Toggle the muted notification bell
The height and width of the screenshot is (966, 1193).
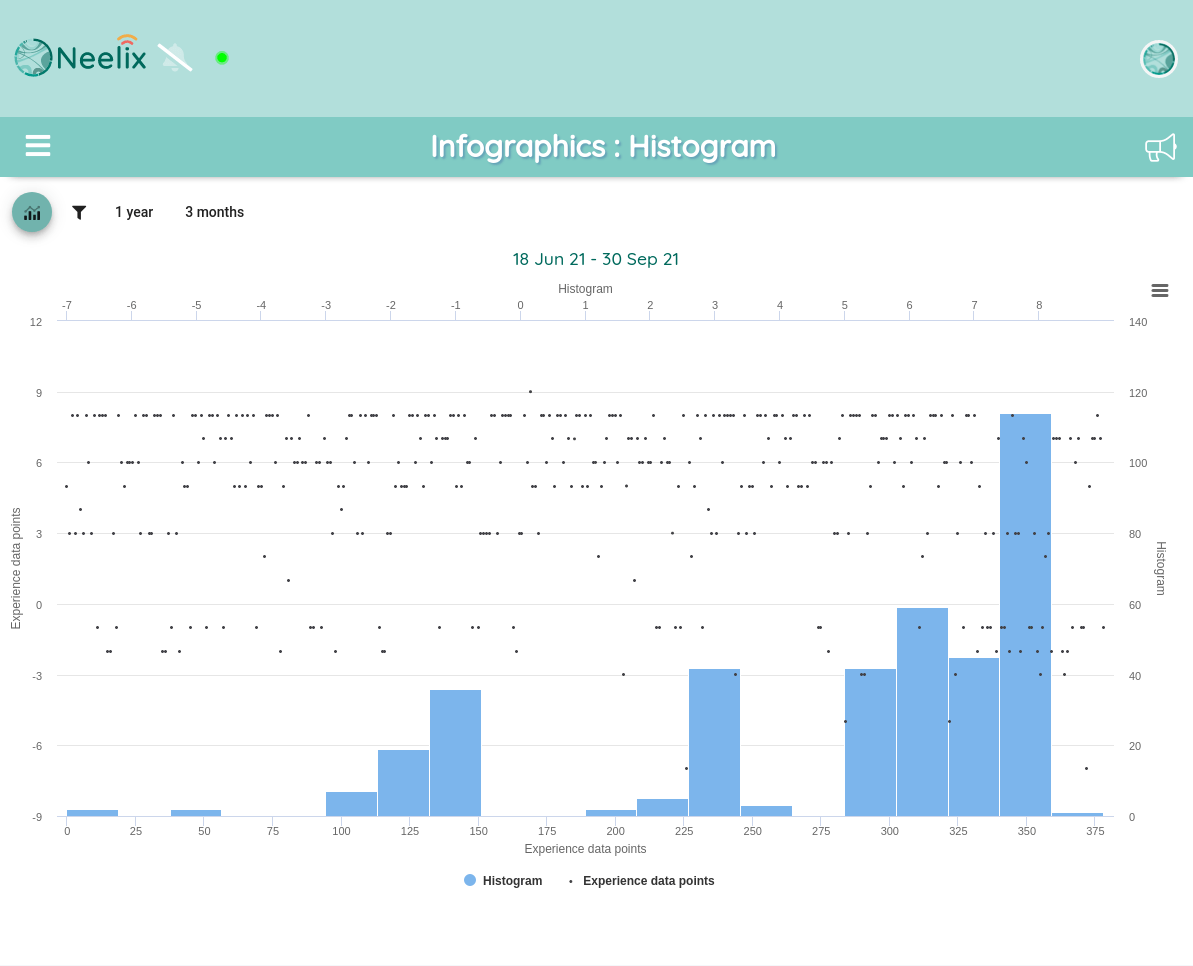tap(175, 58)
